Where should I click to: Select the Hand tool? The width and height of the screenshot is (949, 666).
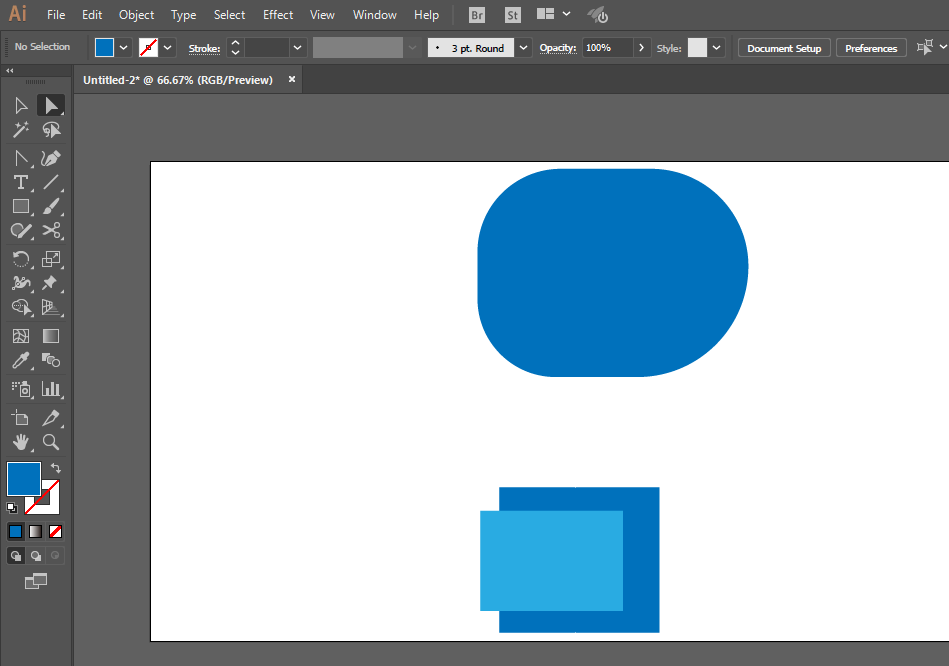20,442
